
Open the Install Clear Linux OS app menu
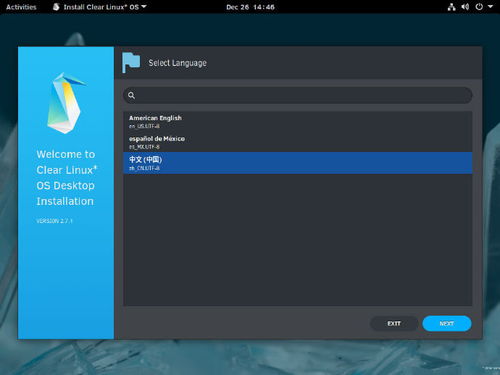tap(100, 7)
